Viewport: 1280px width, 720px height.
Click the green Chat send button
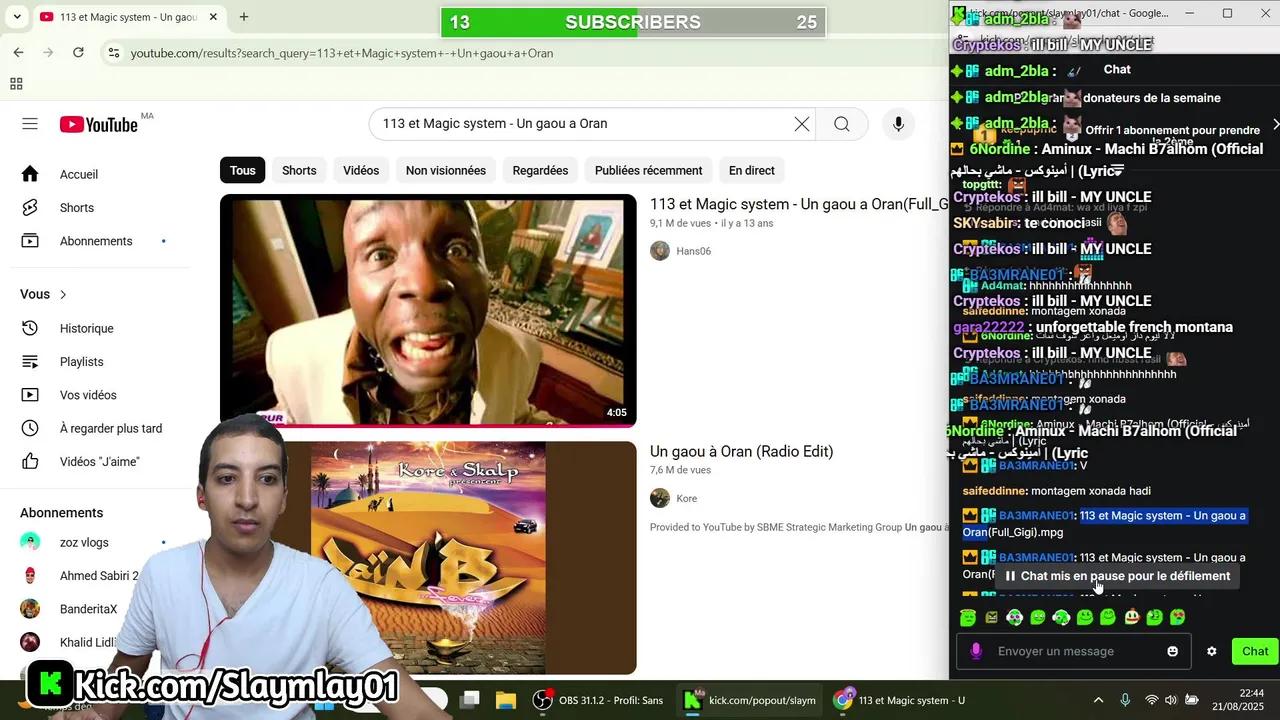click(1255, 651)
